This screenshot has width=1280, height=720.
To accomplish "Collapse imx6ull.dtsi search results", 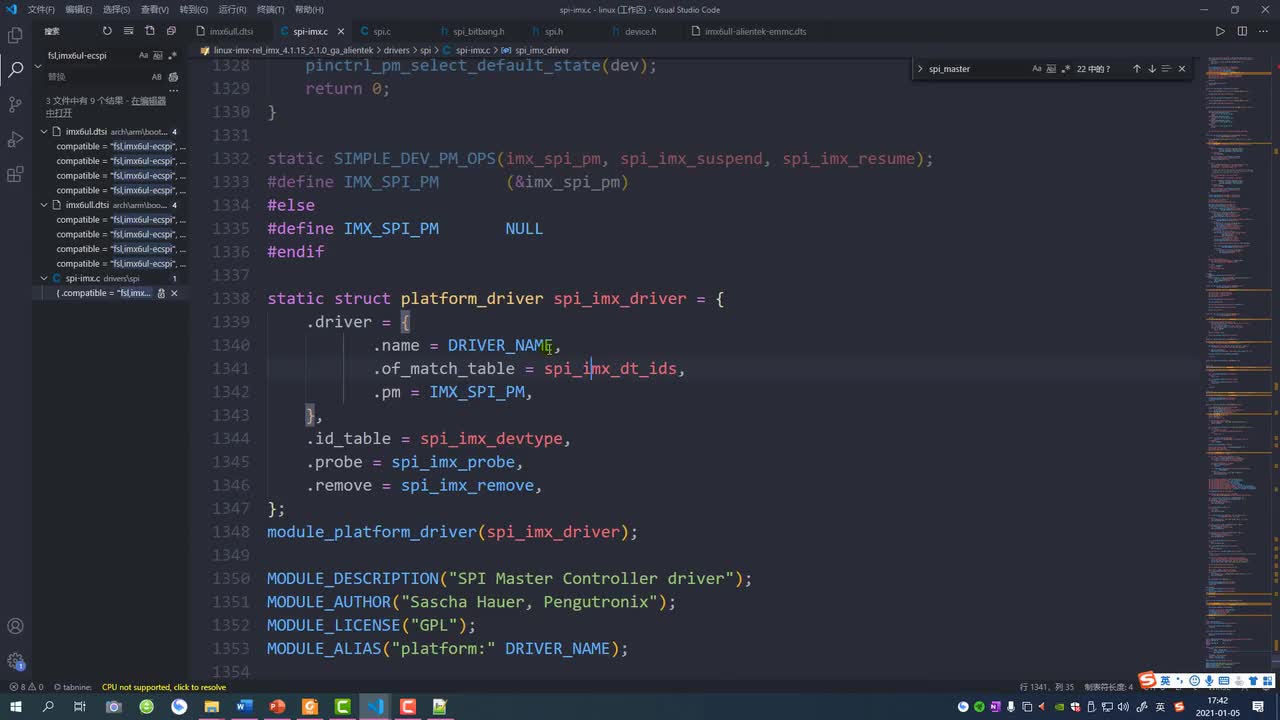I will (x=44, y=205).
